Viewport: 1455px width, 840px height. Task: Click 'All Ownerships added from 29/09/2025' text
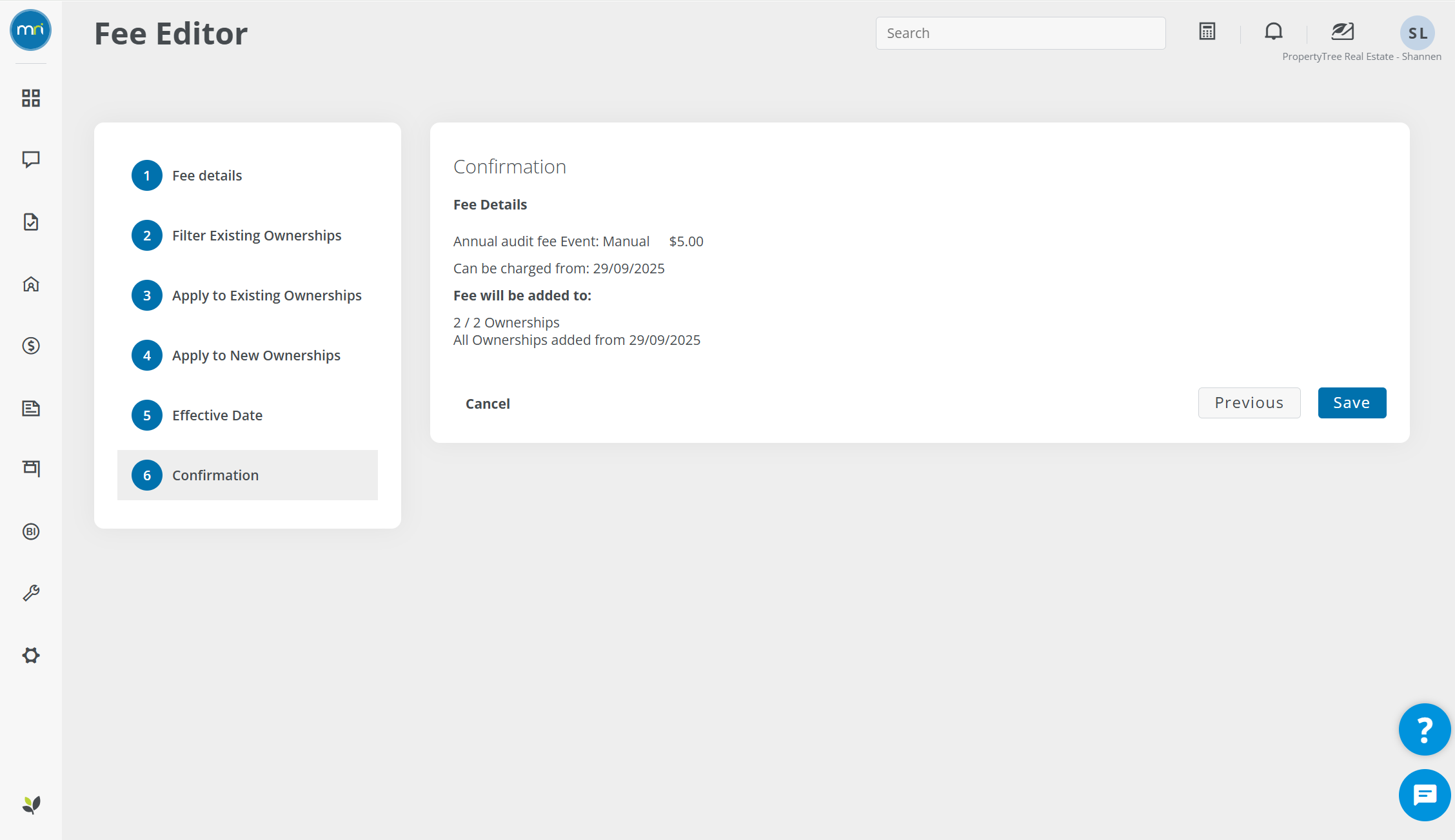(x=577, y=340)
